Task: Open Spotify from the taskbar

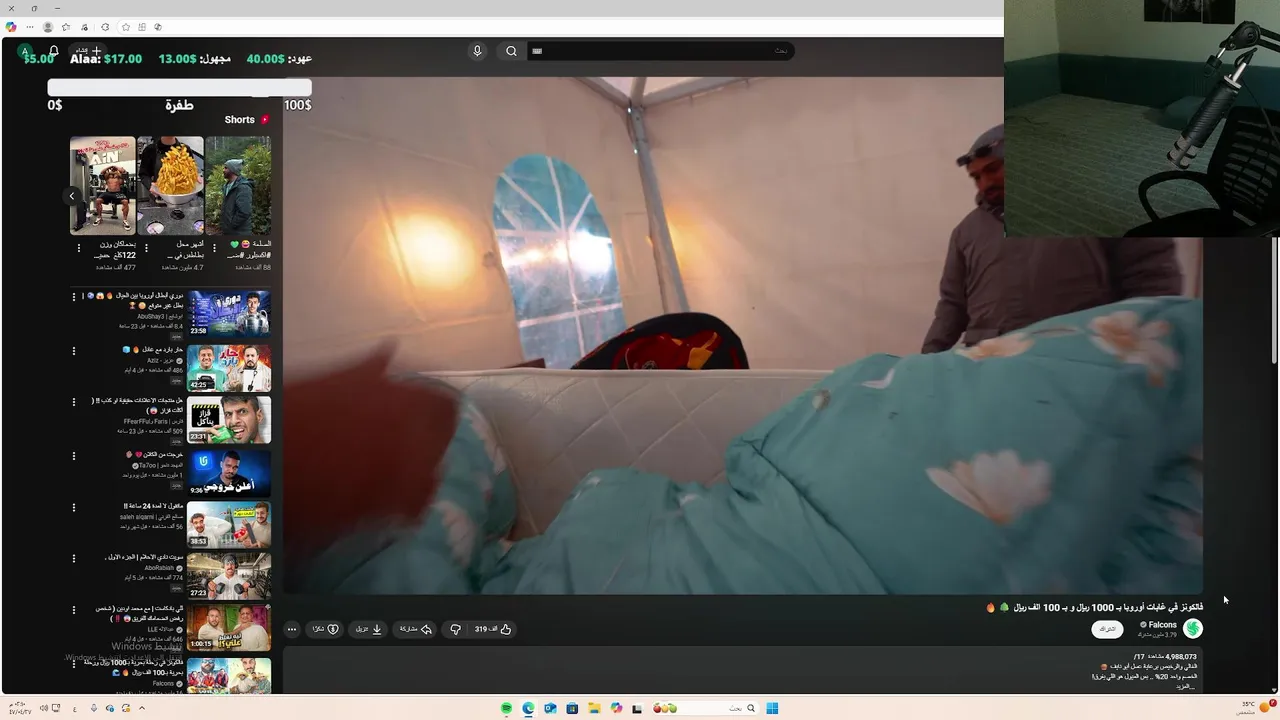Action: 507,708
